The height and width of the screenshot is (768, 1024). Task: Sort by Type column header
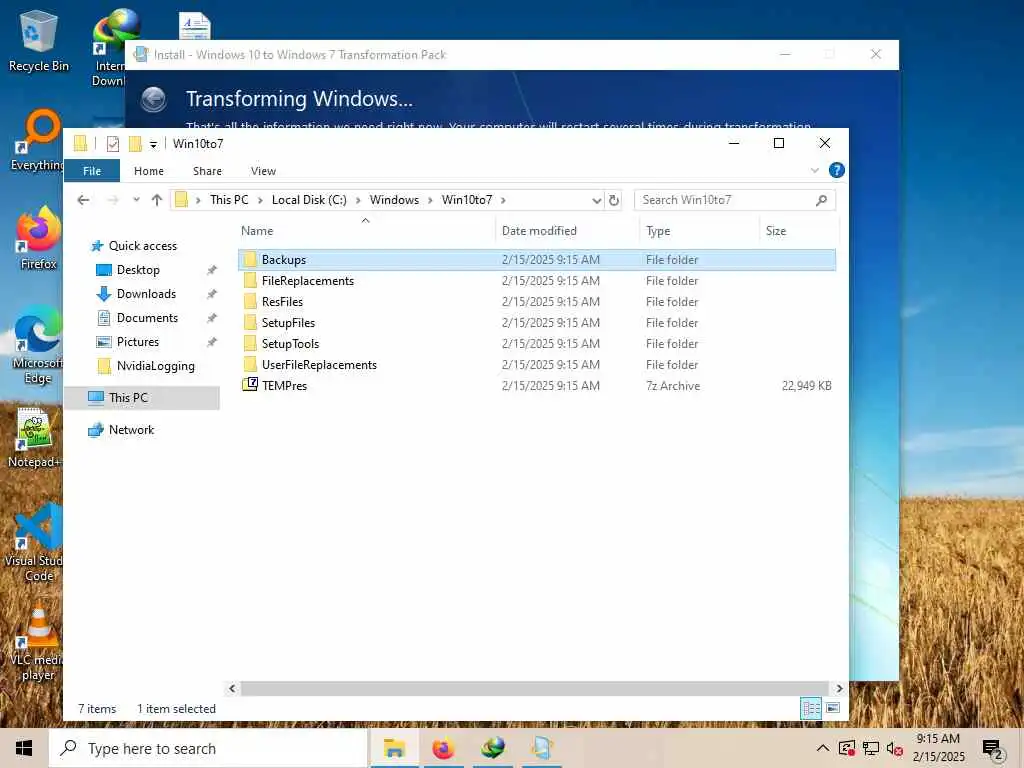tap(699, 231)
